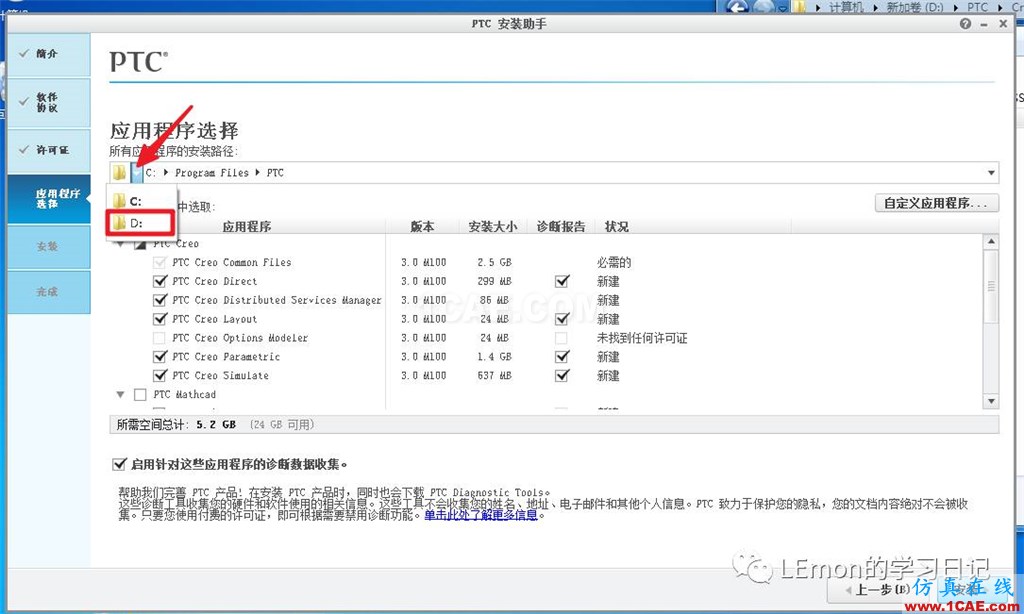Click the application list scrollbar up arrow
The height and width of the screenshot is (614, 1024).
pyautogui.click(x=991, y=242)
